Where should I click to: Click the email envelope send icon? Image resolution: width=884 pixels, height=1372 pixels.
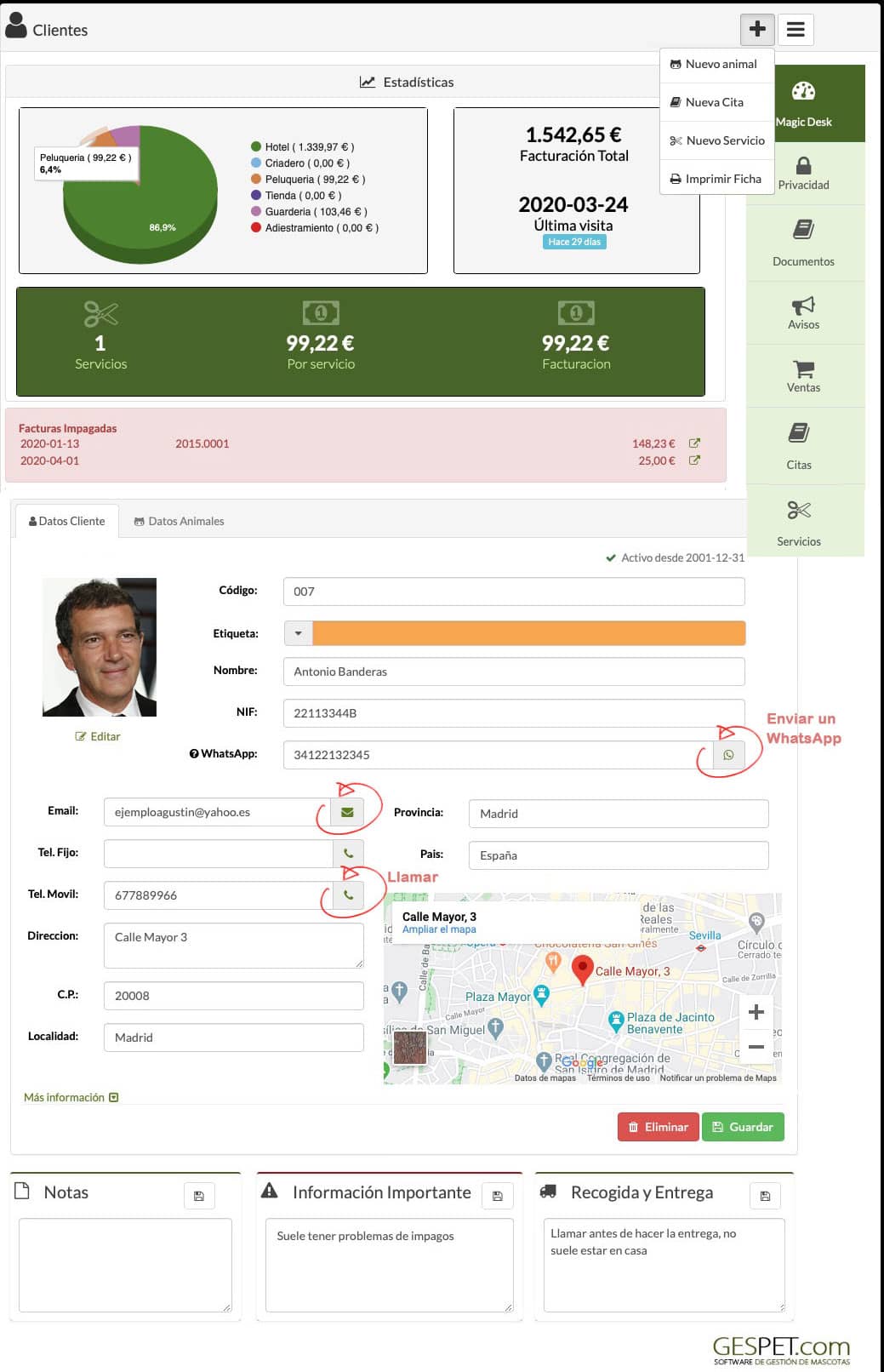[x=347, y=812]
